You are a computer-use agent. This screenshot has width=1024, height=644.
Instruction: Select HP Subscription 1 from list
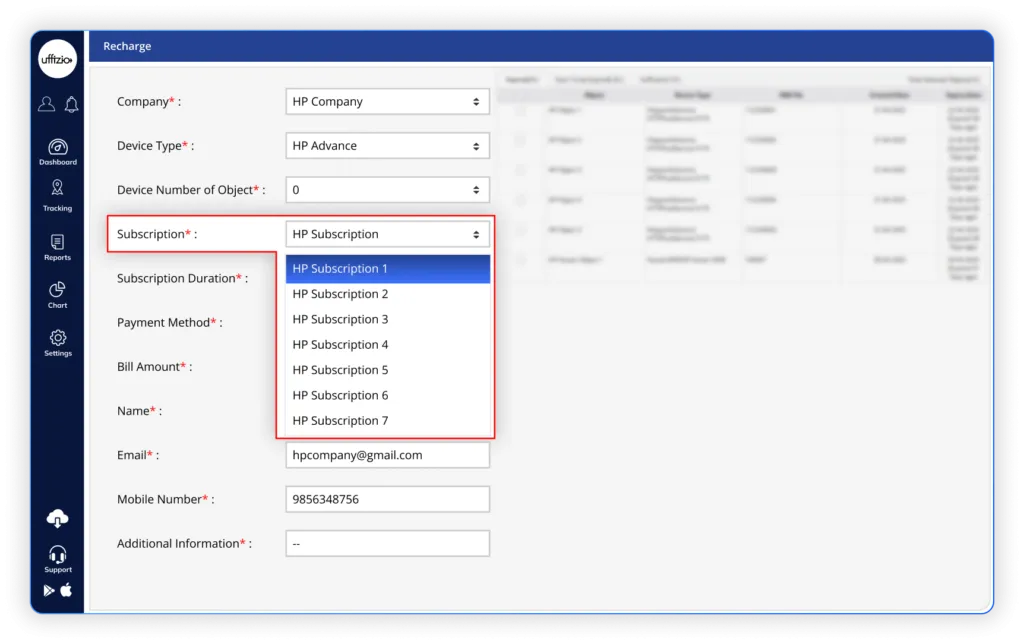(x=387, y=269)
